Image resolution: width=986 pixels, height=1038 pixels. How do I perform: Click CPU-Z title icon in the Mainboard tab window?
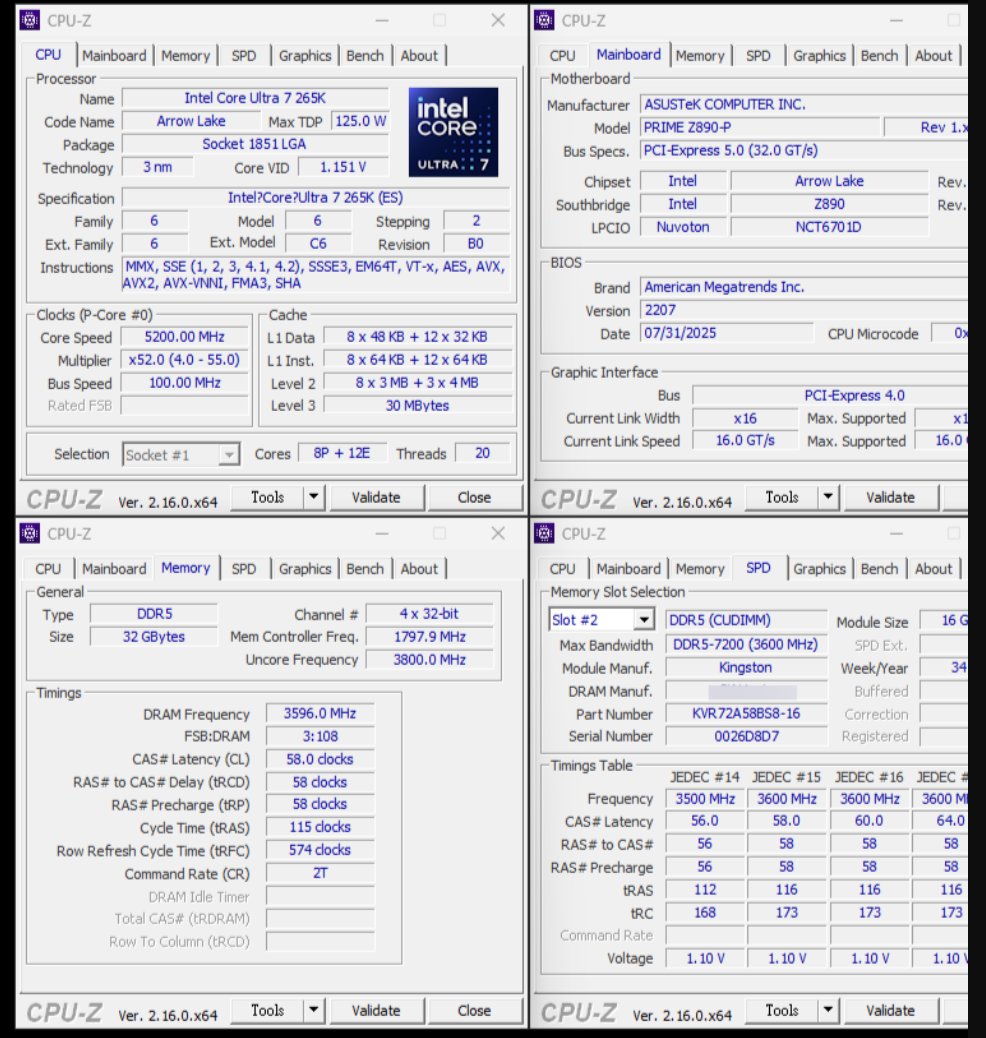[544, 20]
